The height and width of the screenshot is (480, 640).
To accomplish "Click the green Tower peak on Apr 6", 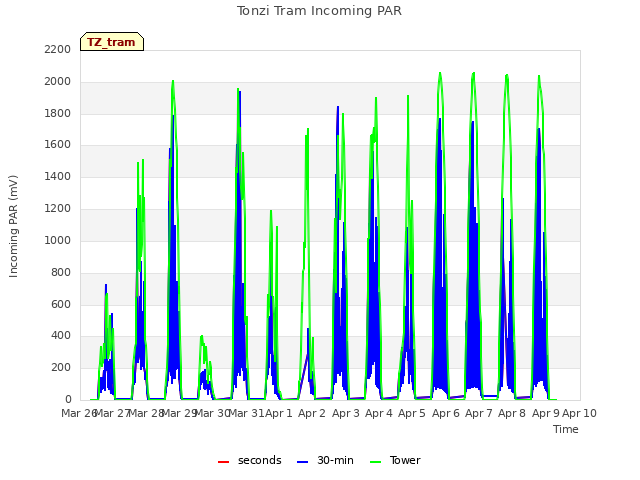I will tap(440, 73).
